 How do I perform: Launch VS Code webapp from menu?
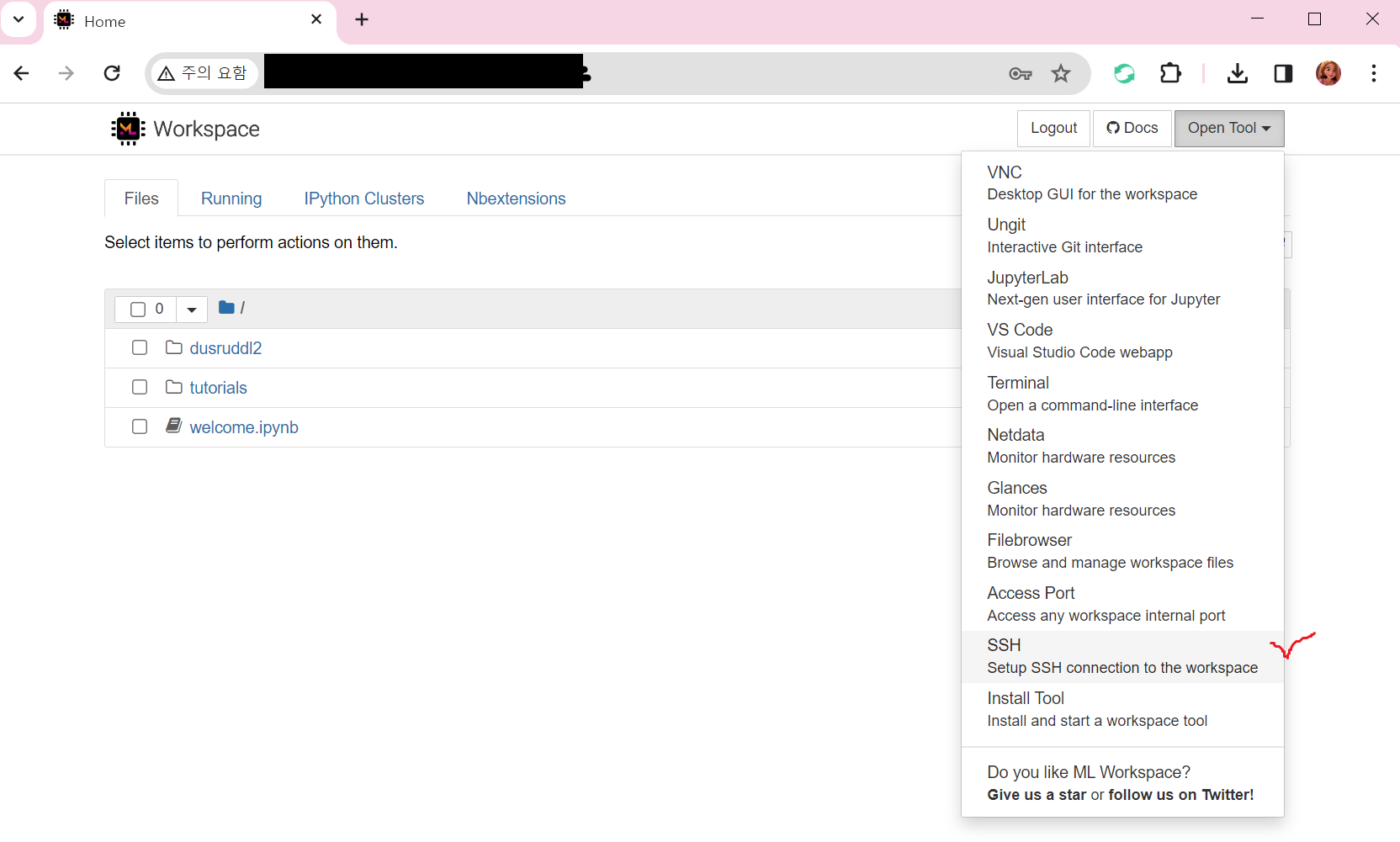[1122, 341]
